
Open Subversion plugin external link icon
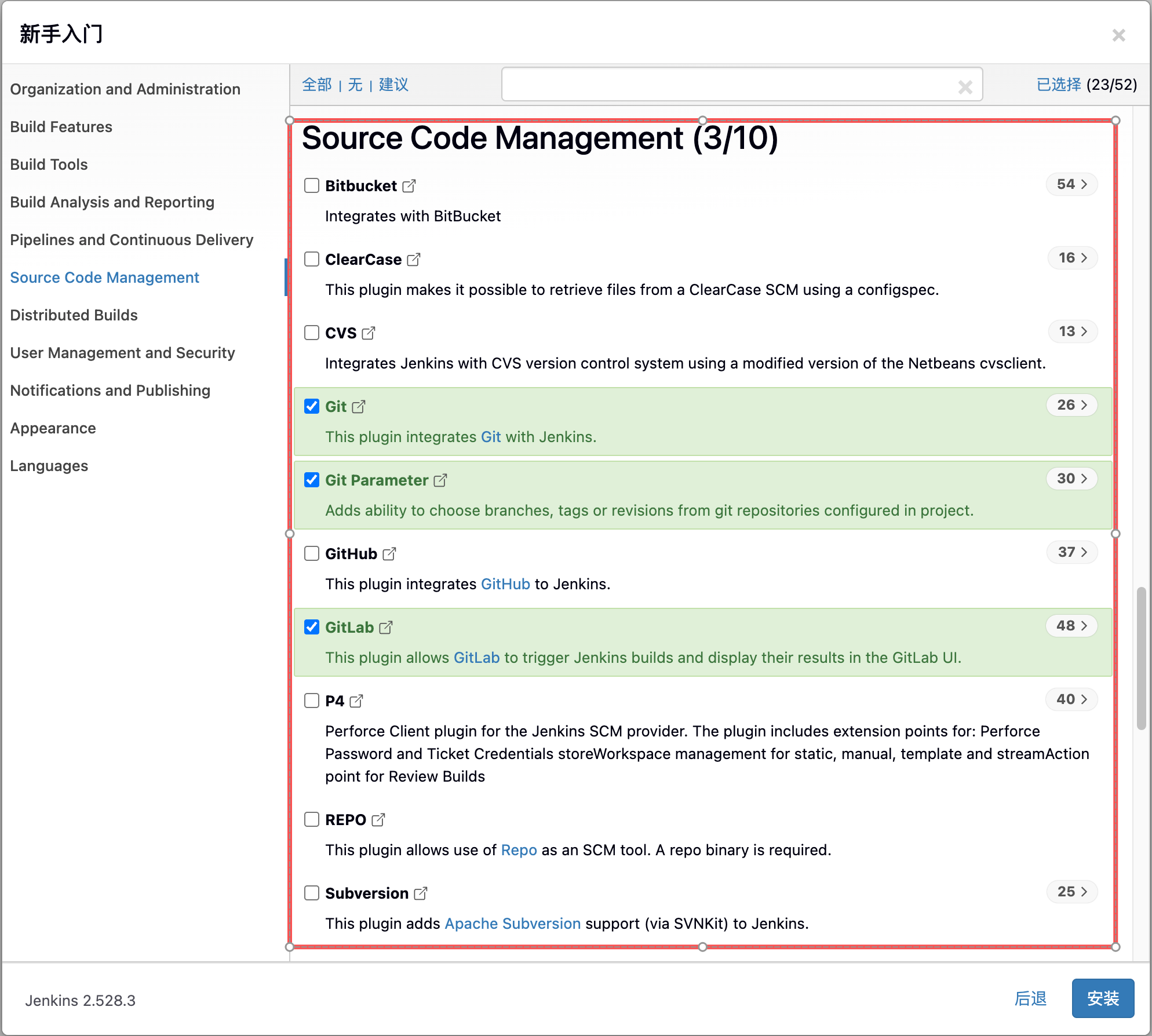pos(421,893)
